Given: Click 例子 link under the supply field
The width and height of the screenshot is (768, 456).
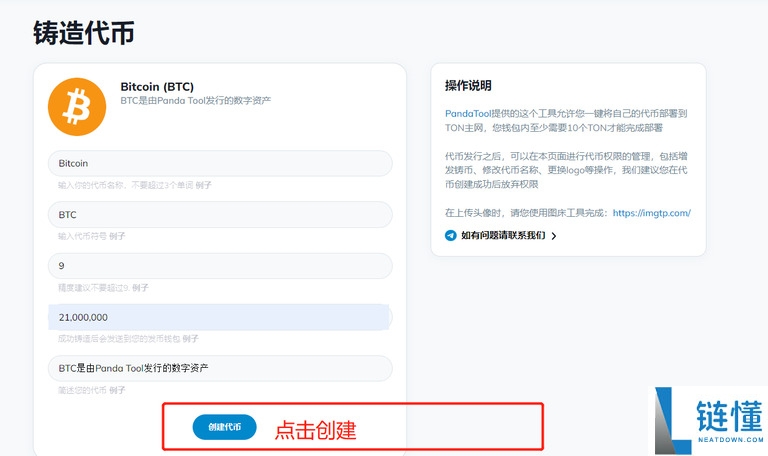Looking at the screenshot, I should pos(191,338).
